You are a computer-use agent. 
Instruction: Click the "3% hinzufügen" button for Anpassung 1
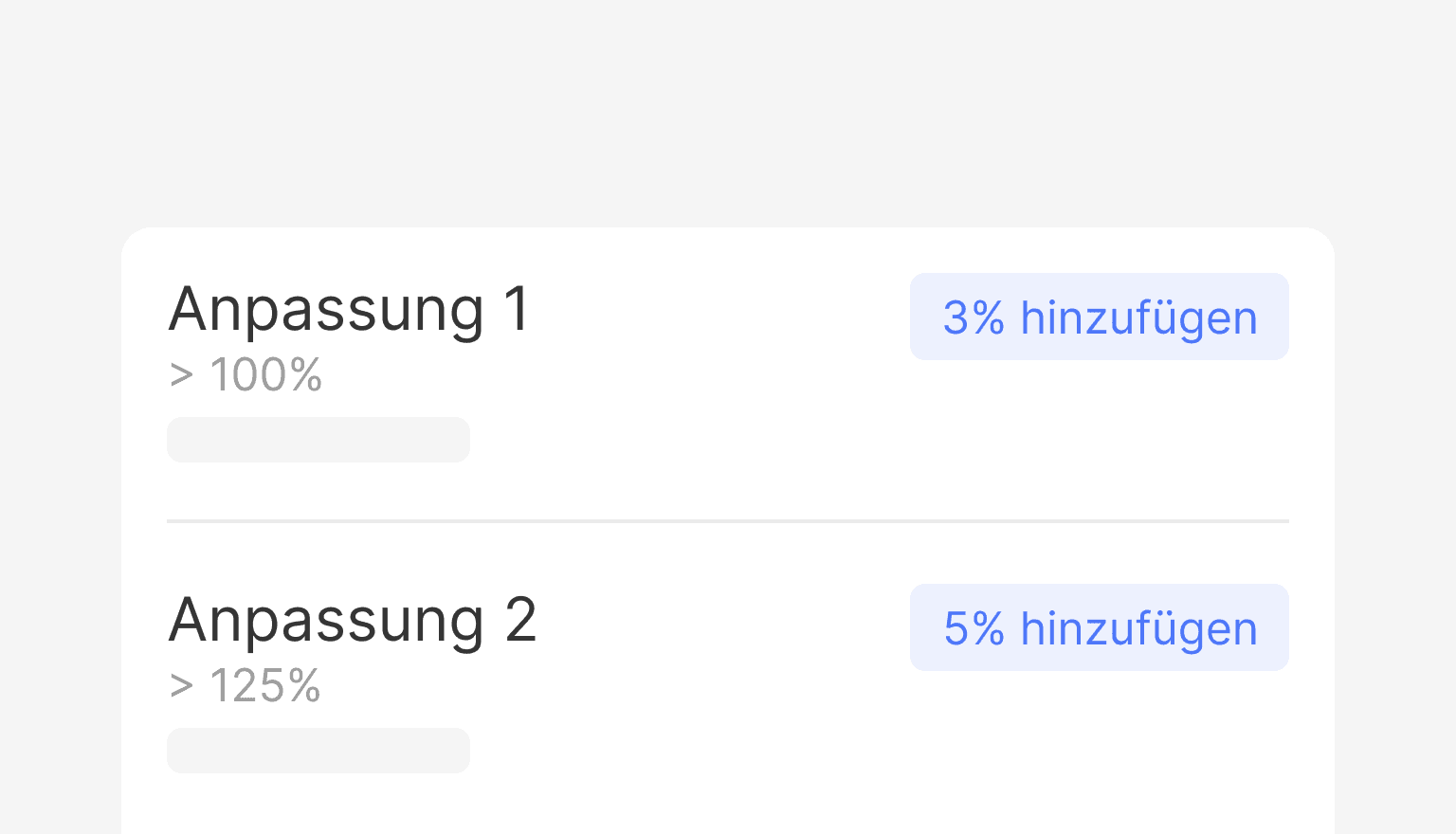[1099, 317]
